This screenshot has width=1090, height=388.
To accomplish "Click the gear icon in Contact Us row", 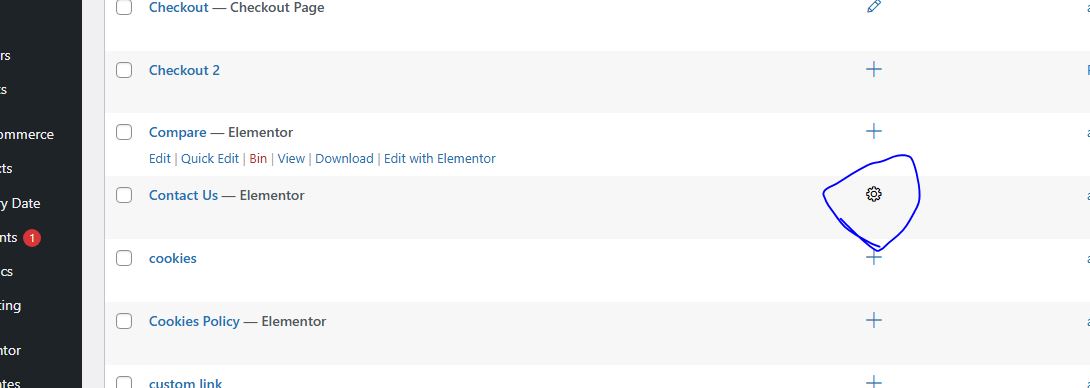I will tap(874, 194).
